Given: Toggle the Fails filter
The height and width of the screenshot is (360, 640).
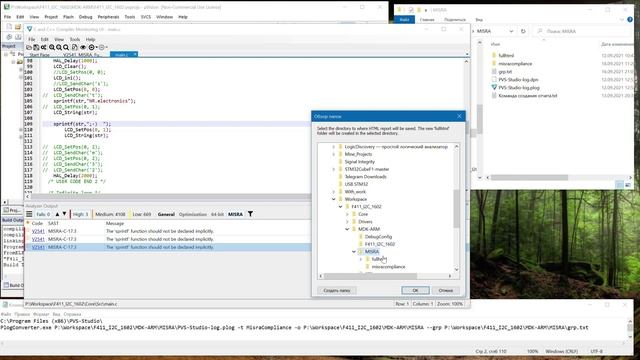Looking at the screenshot, I should click(43, 214).
